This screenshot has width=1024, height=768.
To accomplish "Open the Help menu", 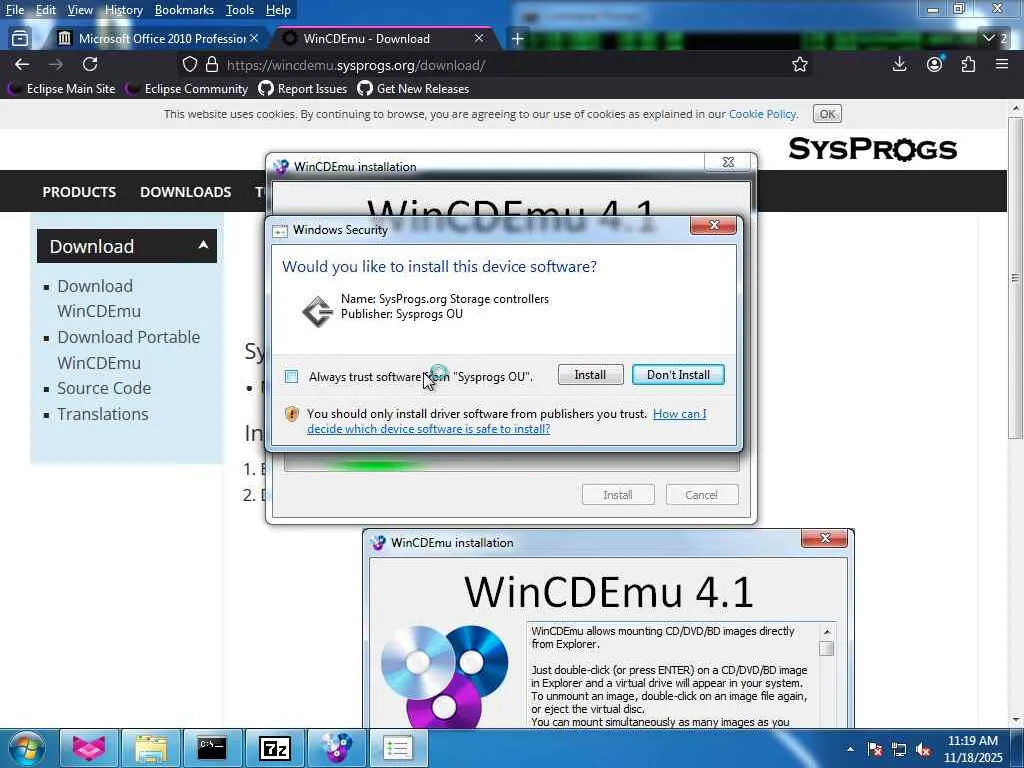I will pyautogui.click(x=278, y=10).
